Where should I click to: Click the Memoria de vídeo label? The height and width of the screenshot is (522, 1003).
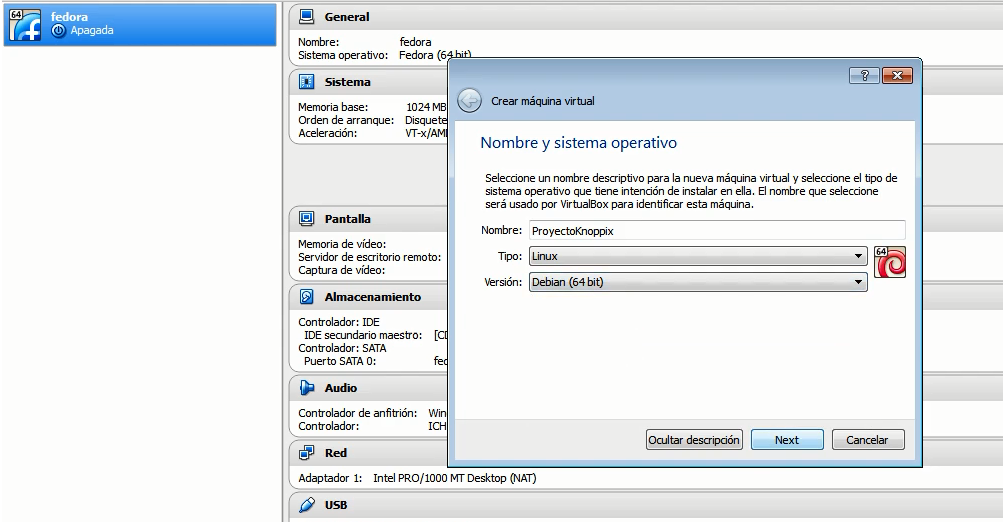[342, 244]
